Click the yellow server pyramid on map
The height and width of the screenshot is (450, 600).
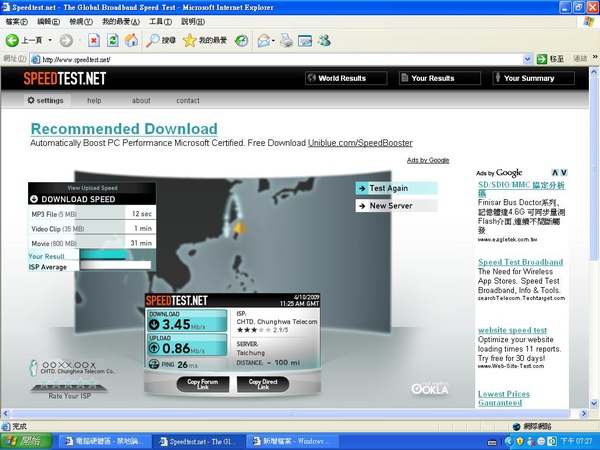point(240,228)
